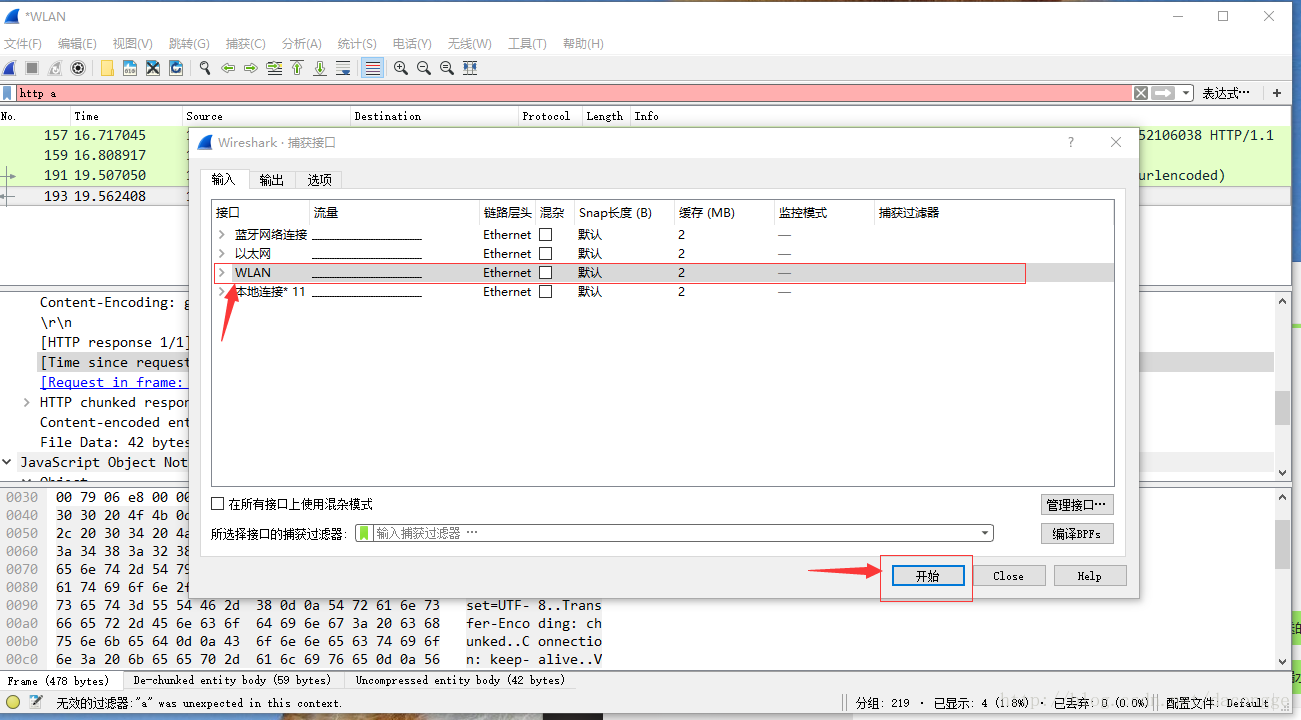The height and width of the screenshot is (720, 1301).
Task: Toggle promiscuous checkbox for 蓝牙网络连接
Action: (x=545, y=234)
